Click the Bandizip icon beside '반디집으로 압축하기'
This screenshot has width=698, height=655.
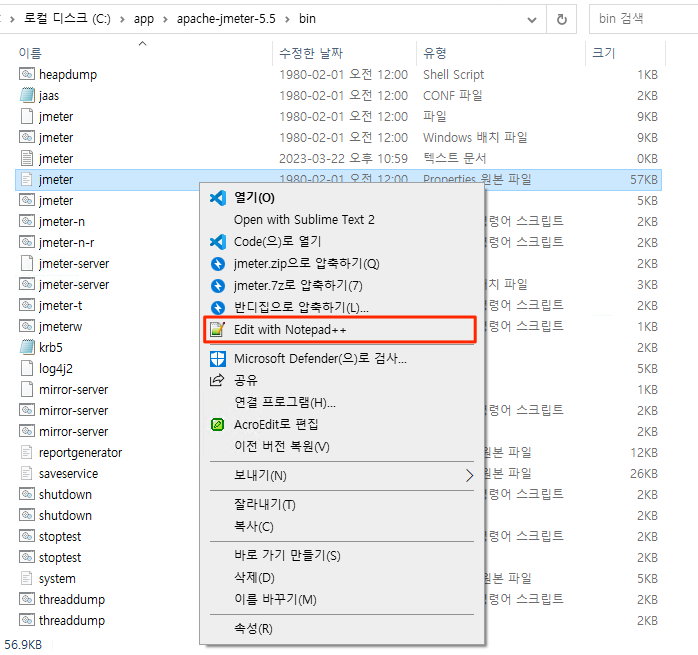[218, 307]
